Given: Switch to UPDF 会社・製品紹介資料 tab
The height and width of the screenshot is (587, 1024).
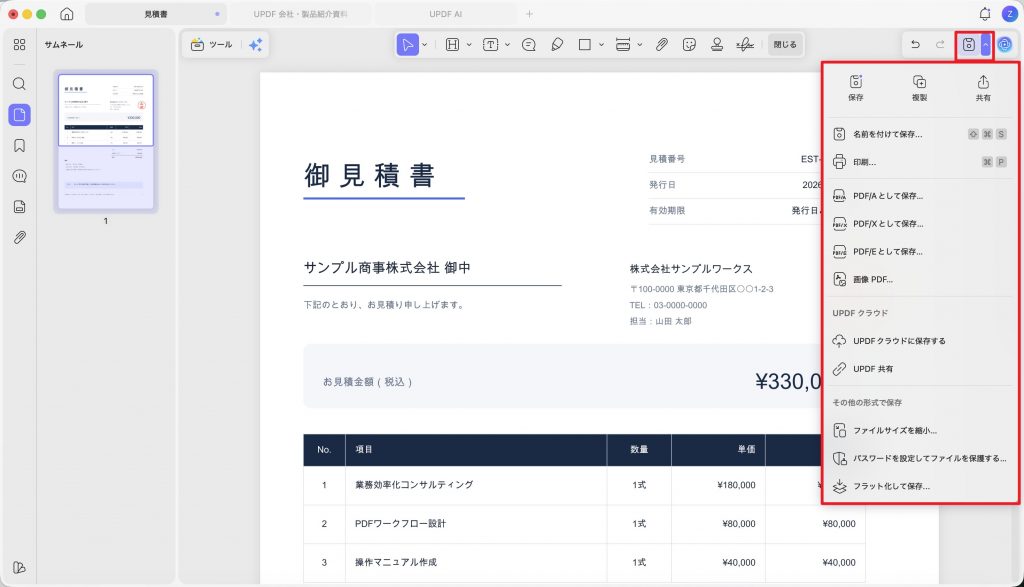Looking at the screenshot, I should (300, 14).
